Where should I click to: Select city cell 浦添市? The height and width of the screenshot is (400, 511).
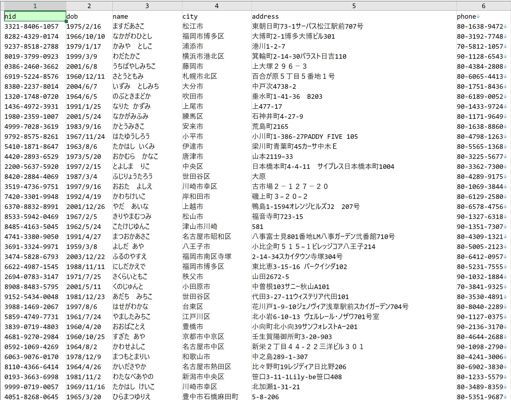point(216,46)
